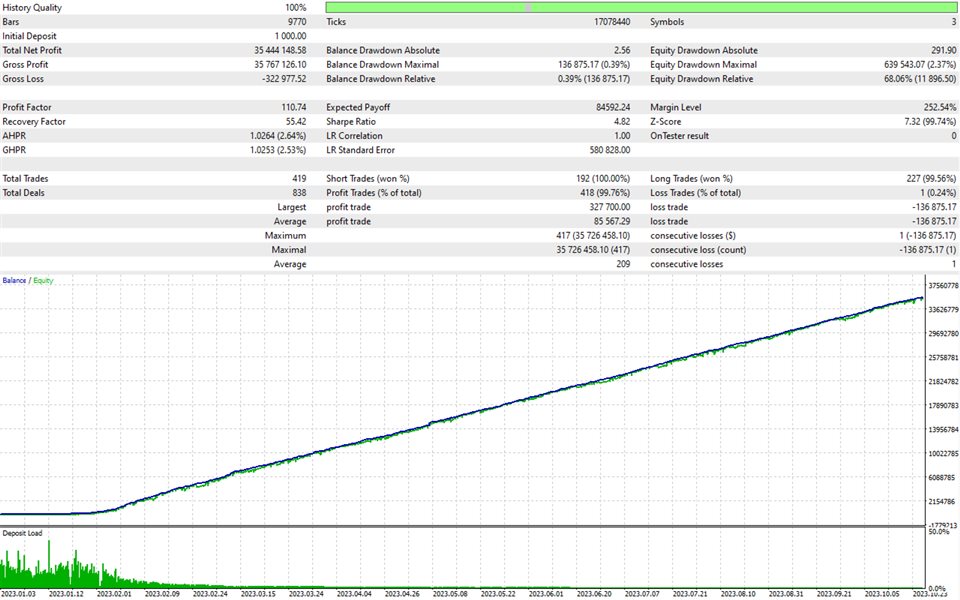Click the date label '2023.04.26'
The width and height of the screenshot is (960, 600).
coord(402,594)
